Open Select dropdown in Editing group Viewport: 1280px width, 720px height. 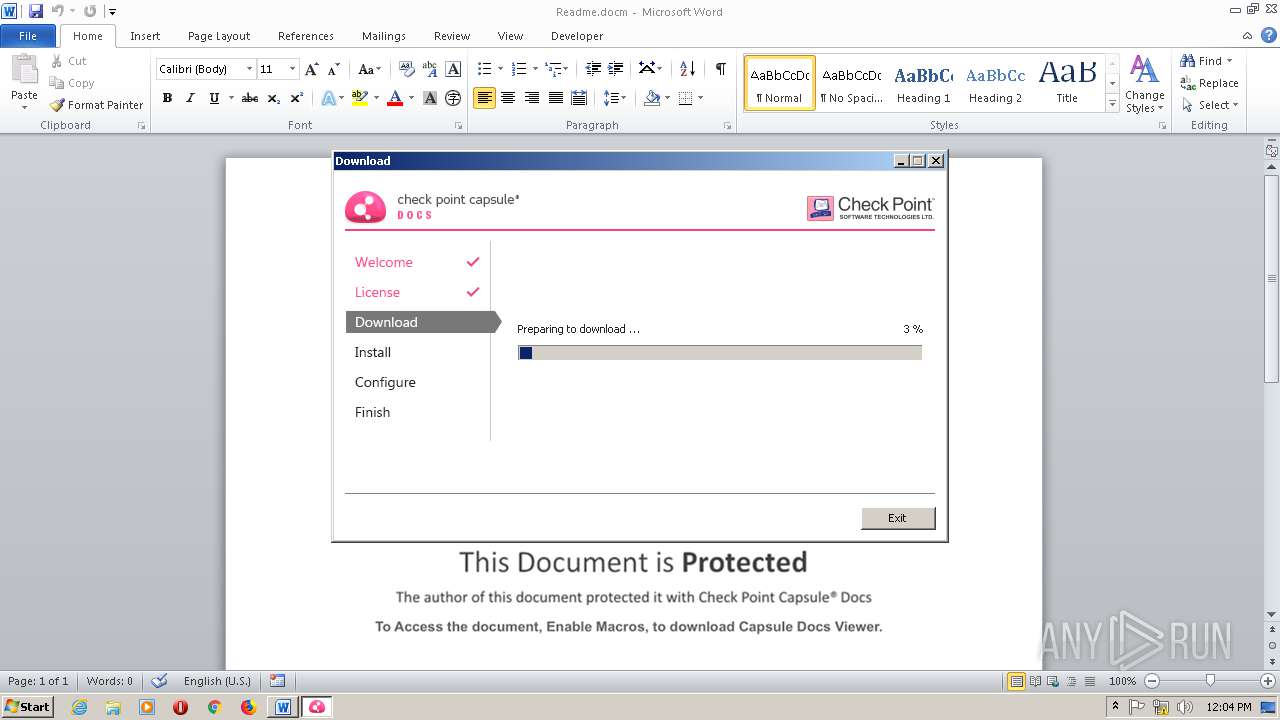pyautogui.click(x=1209, y=105)
